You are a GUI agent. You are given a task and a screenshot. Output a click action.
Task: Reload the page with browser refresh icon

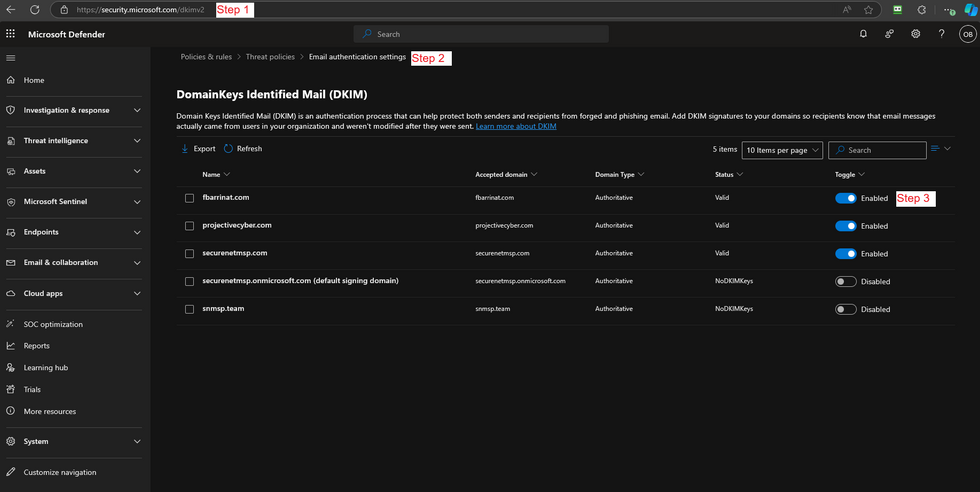pyautogui.click(x=34, y=9)
